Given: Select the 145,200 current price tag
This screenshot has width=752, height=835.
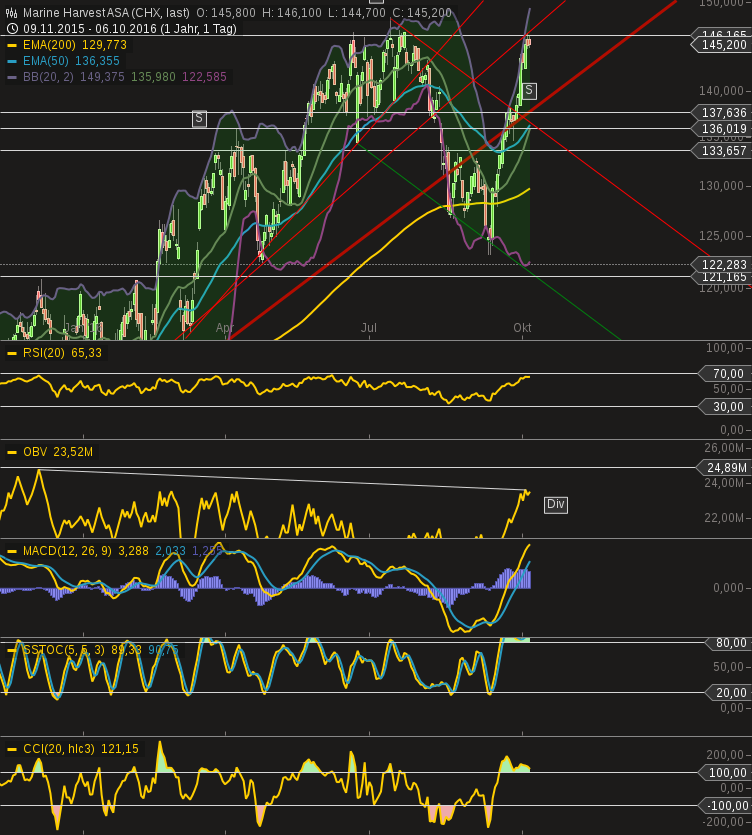Looking at the screenshot, I should [722, 45].
